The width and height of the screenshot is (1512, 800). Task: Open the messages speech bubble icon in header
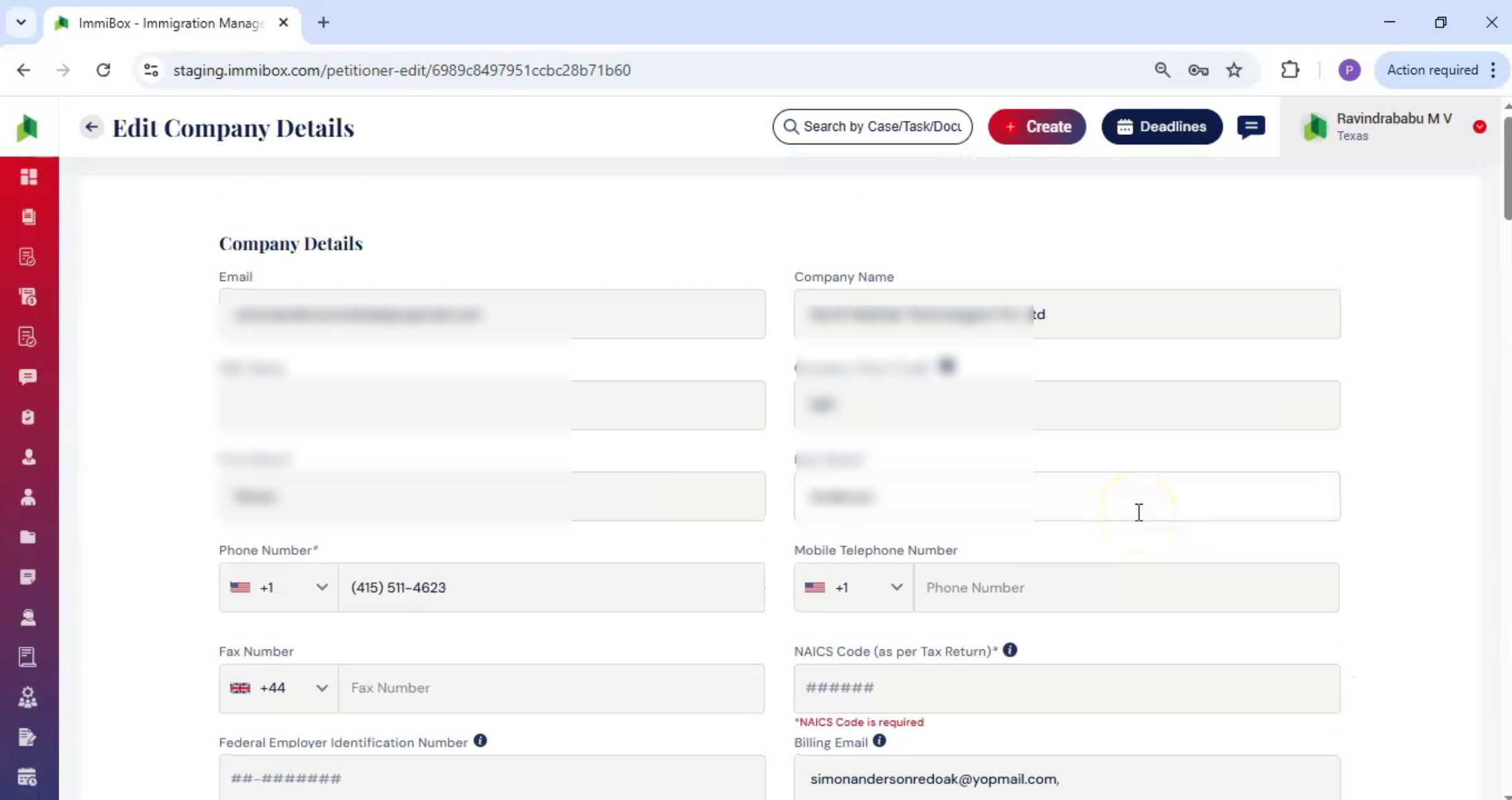point(1251,127)
